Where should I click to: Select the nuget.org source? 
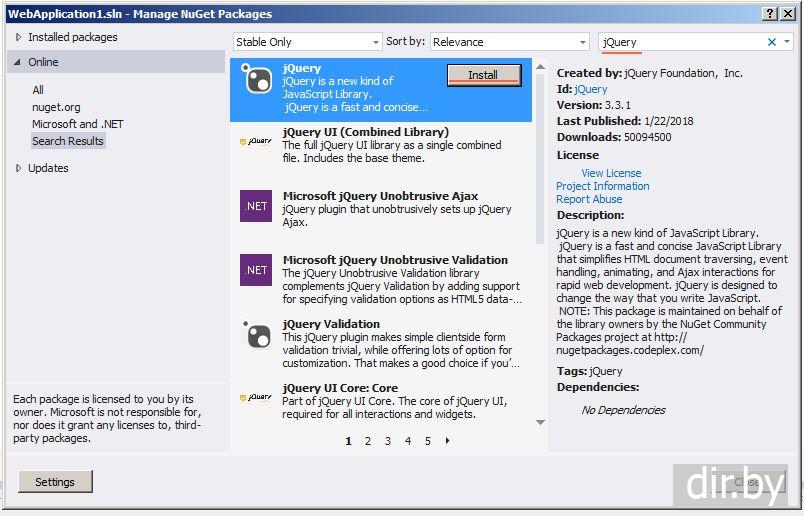56,107
